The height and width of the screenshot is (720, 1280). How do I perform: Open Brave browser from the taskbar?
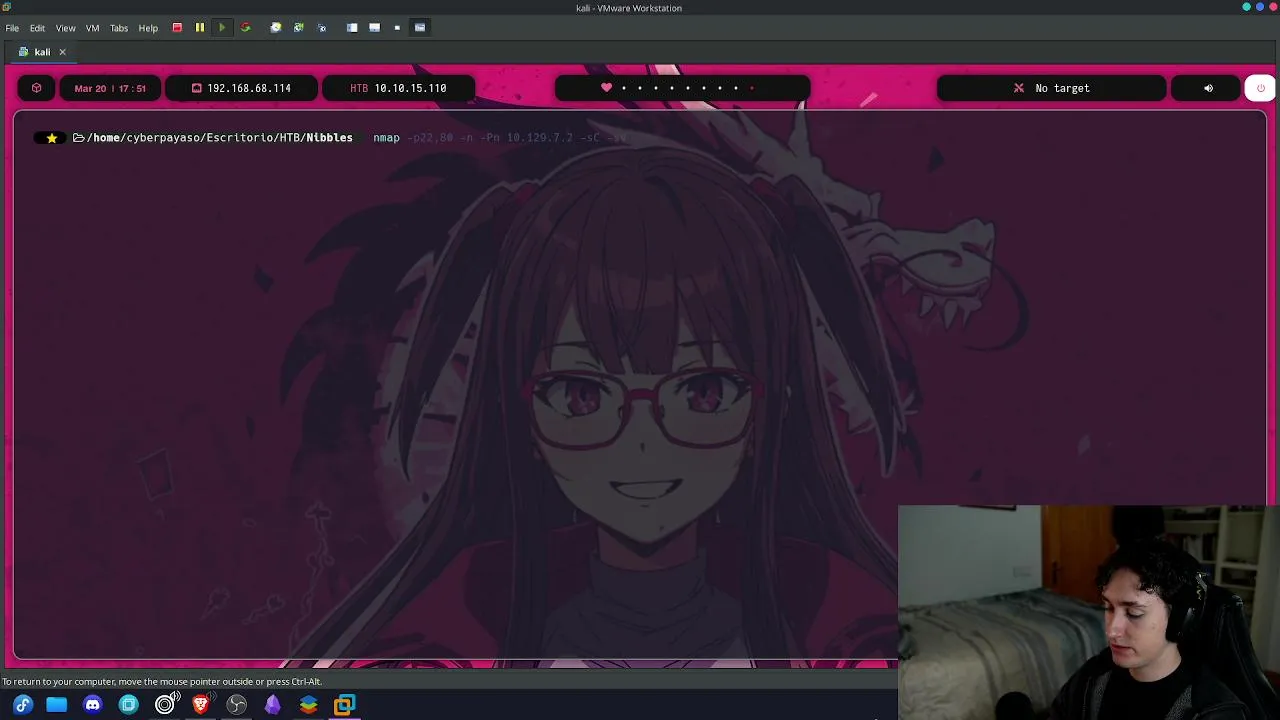(x=201, y=705)
